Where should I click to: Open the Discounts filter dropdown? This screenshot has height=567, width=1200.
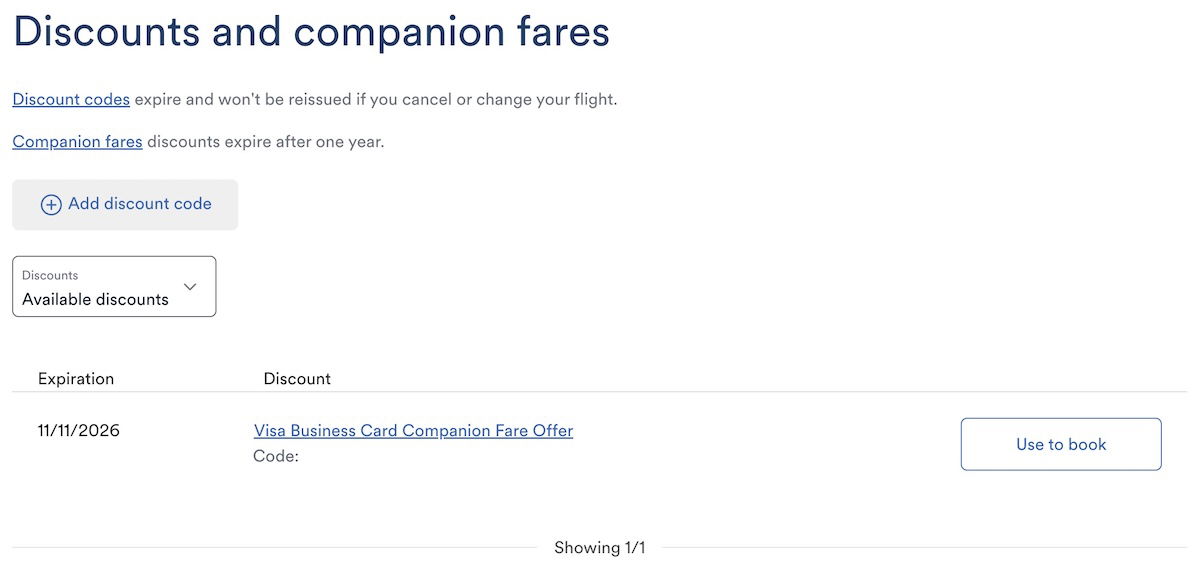tap(114, 287)
